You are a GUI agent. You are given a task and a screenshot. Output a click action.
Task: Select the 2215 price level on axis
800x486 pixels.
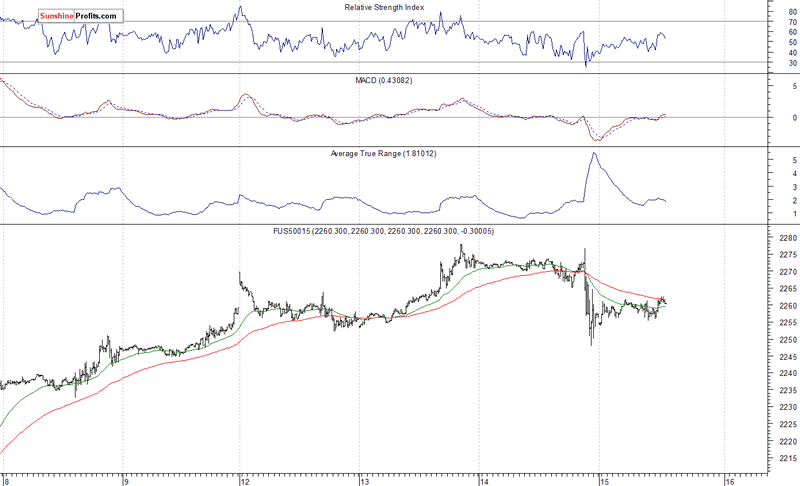pos(786,457)
